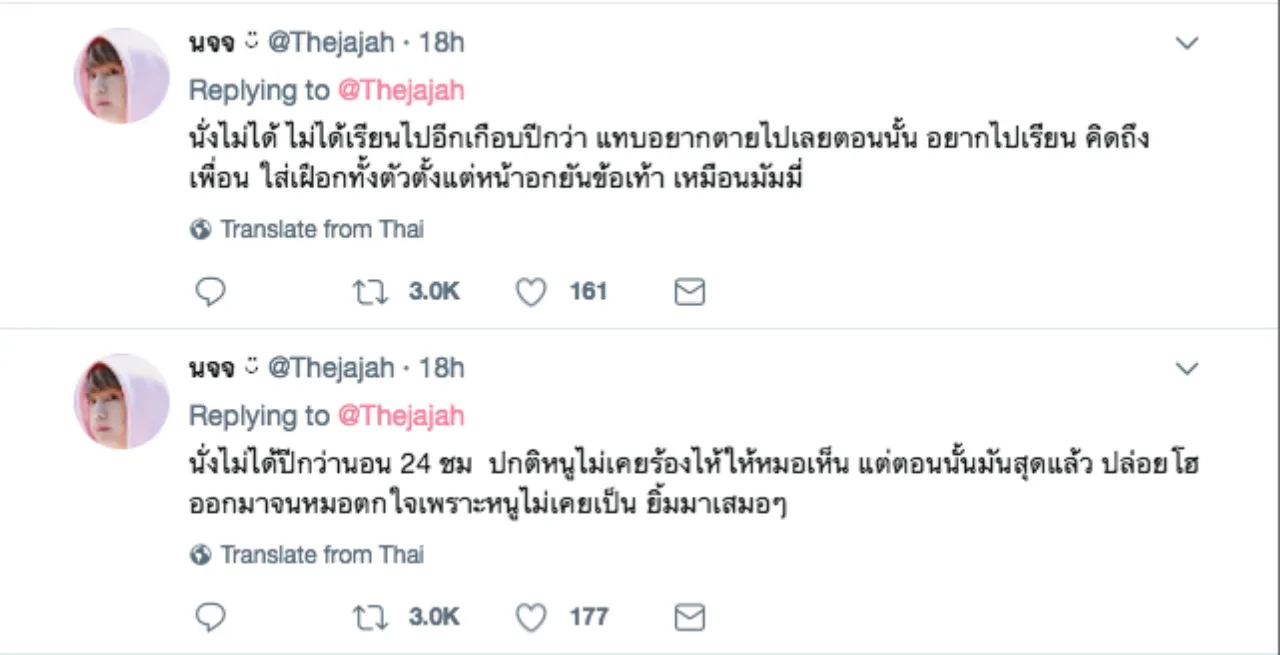Translate the first tweet from Thai
Image resolution: width=1280 pixels, height=655 pixels.
pyautogui.click(x=321, y=229)
